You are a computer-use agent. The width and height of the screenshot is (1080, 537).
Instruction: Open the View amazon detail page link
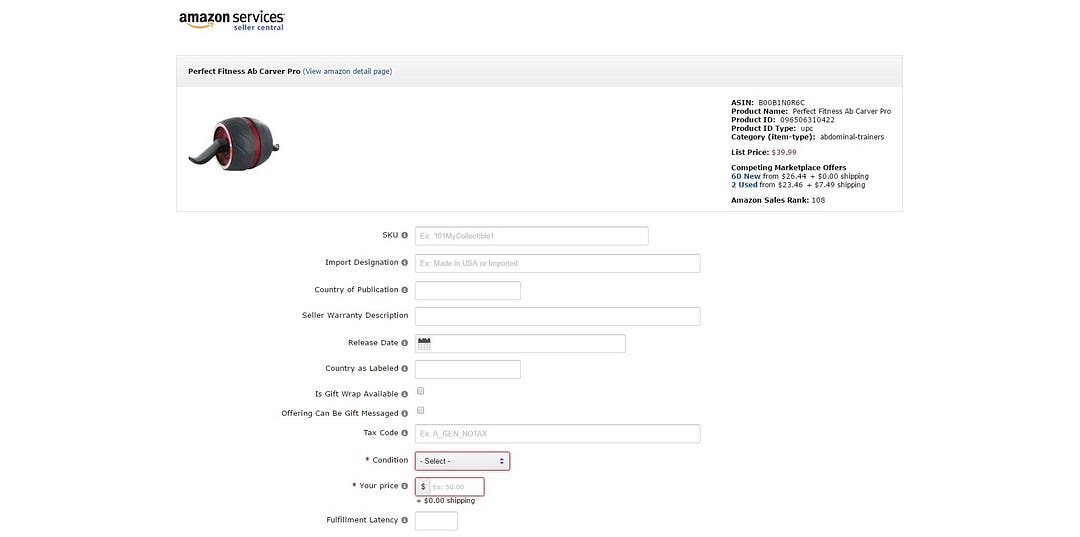[348, 72]
